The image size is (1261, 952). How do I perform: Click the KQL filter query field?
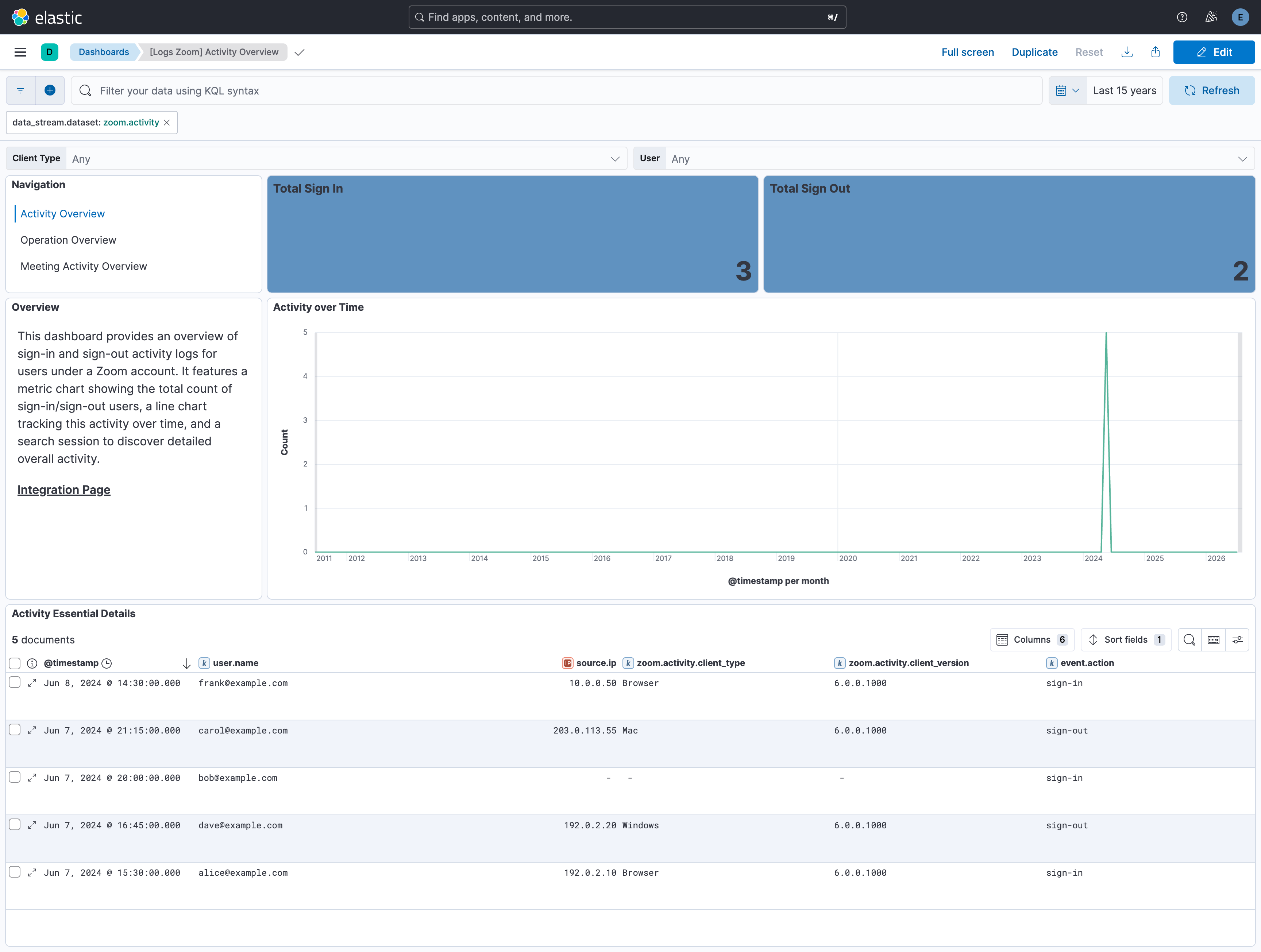(556, 90)
